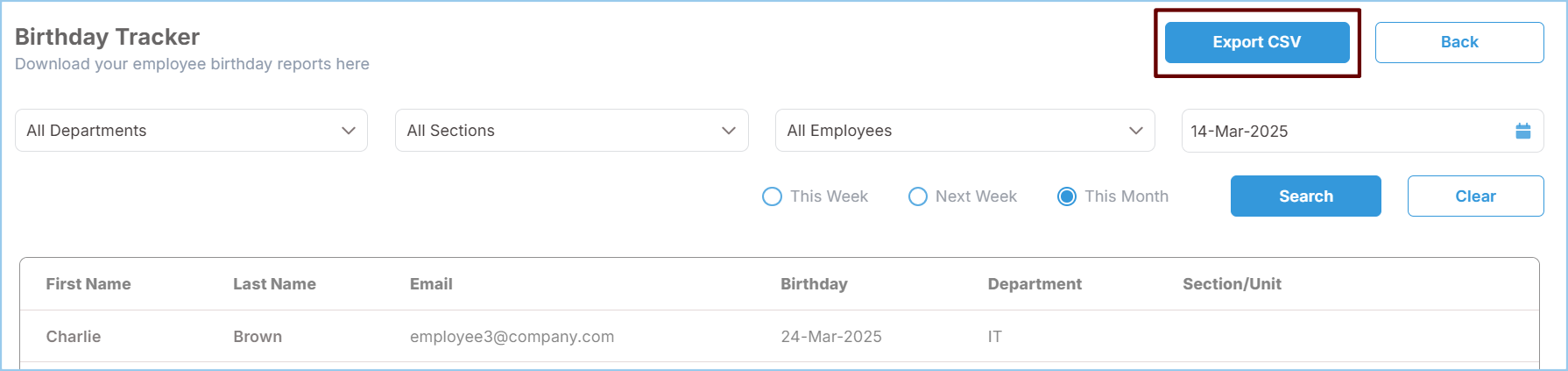Click the 14-Mar-2025 date input field
Screen dimensions: 1568x371
(1340, 131)
